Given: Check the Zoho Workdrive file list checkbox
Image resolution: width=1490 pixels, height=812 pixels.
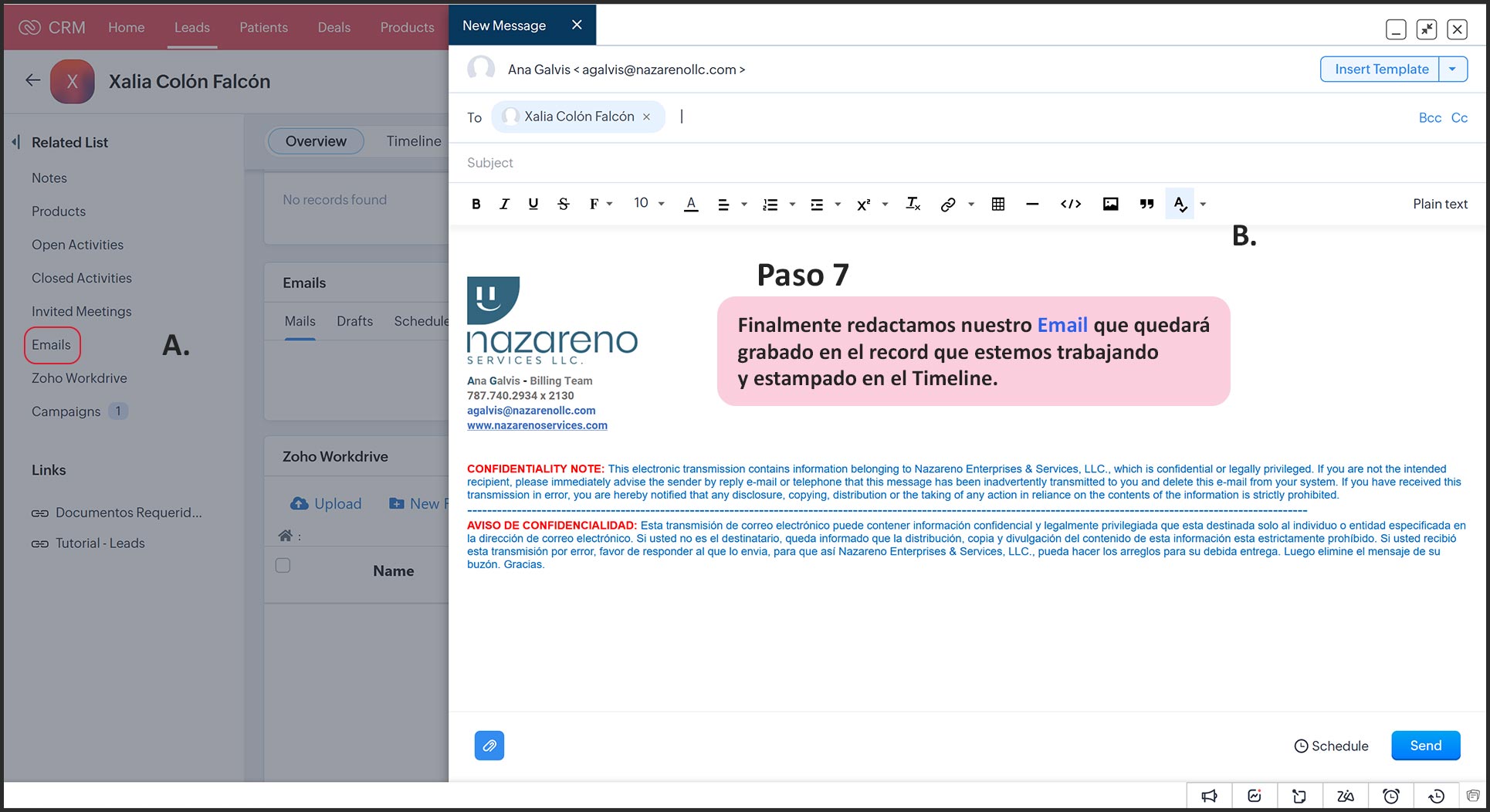Looking at the screenshot, I should 283,566.
